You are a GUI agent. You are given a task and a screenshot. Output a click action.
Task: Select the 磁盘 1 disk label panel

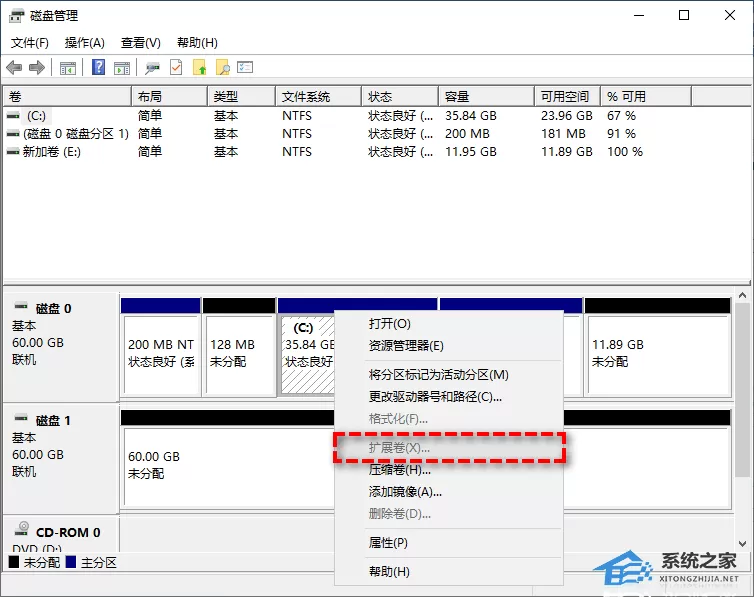coord(61,458)
